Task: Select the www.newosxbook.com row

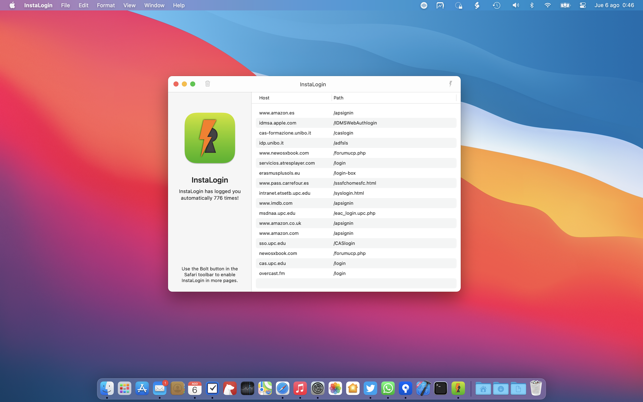Action: [356, 153]
